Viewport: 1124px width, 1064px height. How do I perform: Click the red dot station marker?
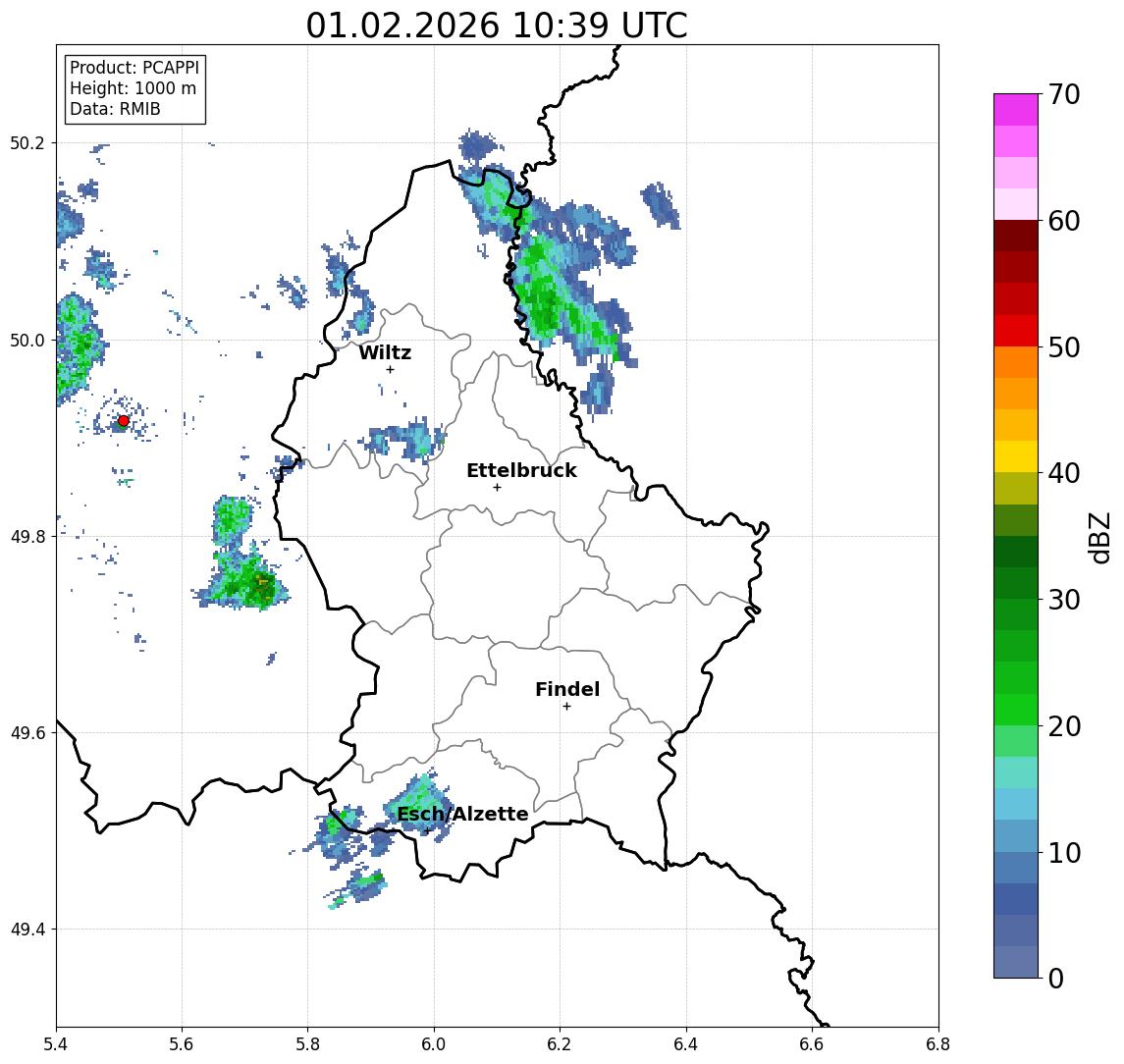[124, 421]
